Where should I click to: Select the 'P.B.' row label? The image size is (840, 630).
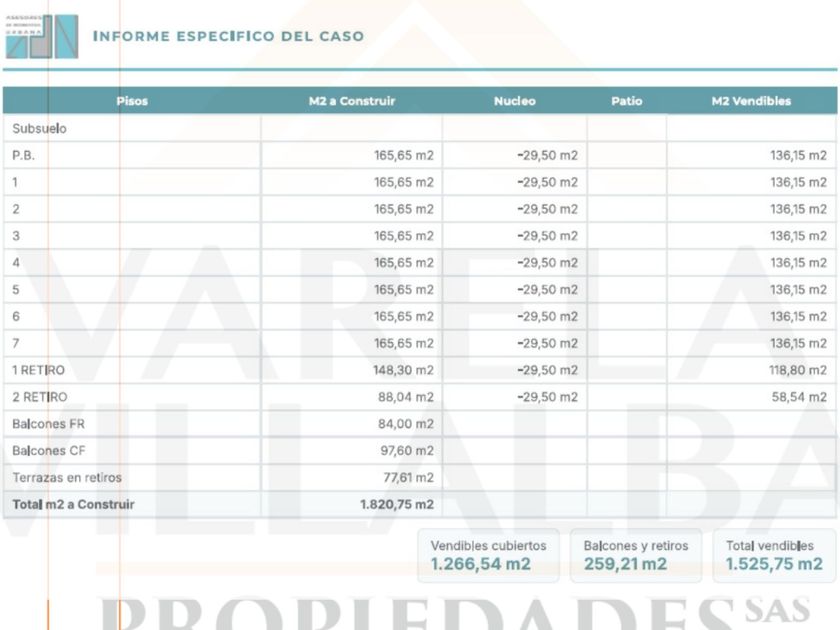(x=24, y=155)
